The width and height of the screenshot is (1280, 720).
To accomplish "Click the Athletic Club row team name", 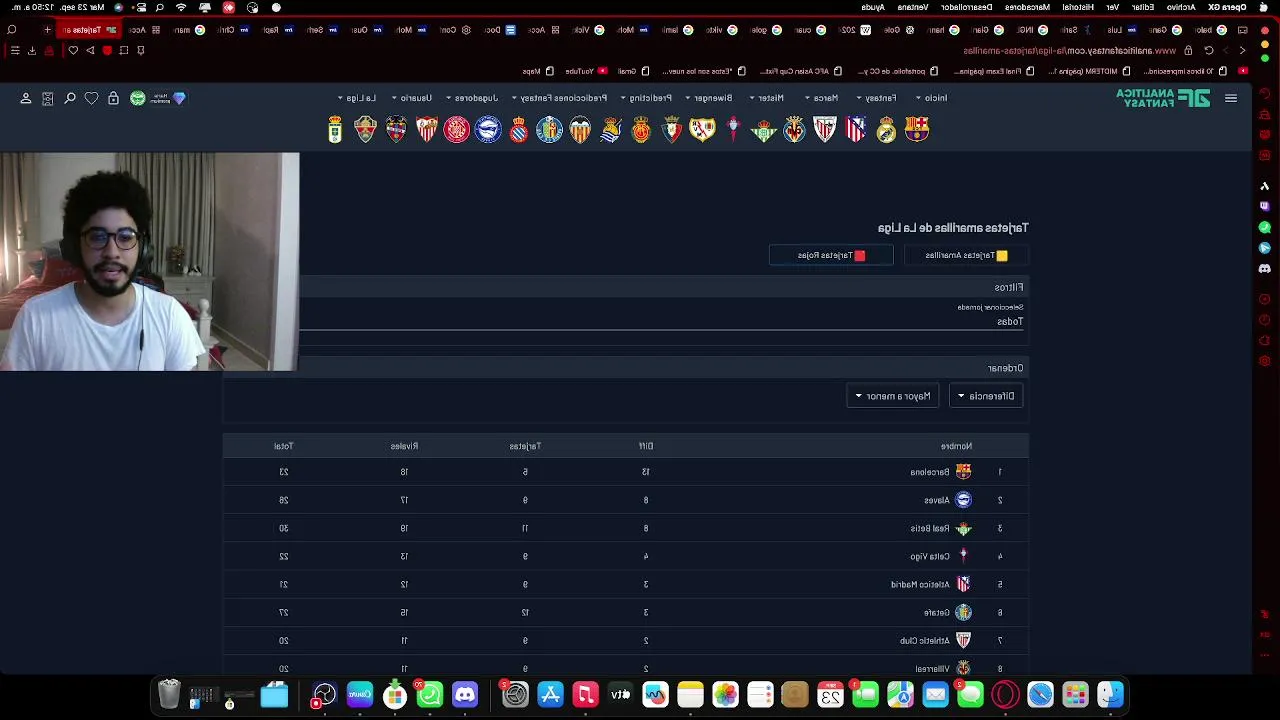I will pos(925,640).
